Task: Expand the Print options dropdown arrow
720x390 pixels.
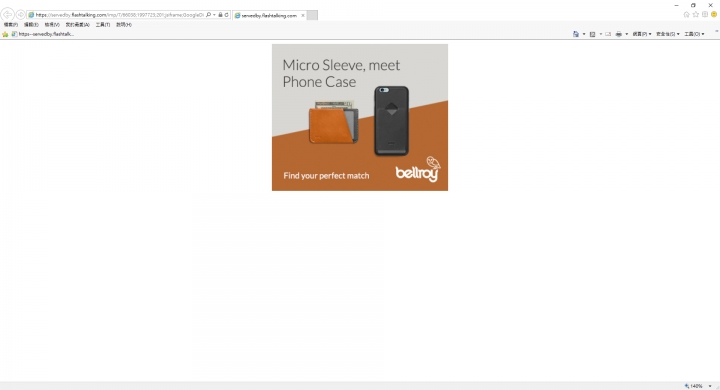Action: pyautogui.click(x=626, y=34)
